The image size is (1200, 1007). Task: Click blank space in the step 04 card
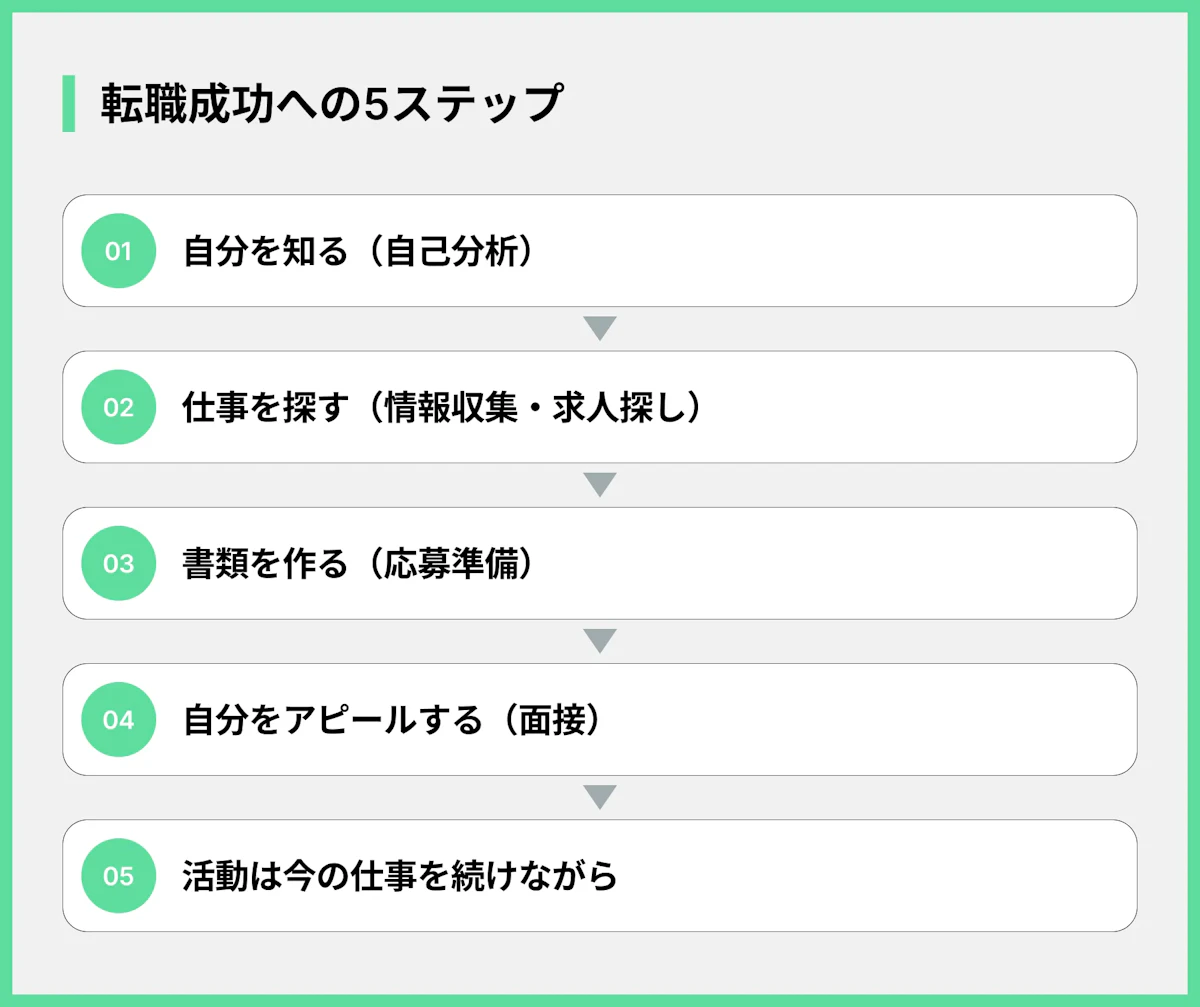pos(880,719)
